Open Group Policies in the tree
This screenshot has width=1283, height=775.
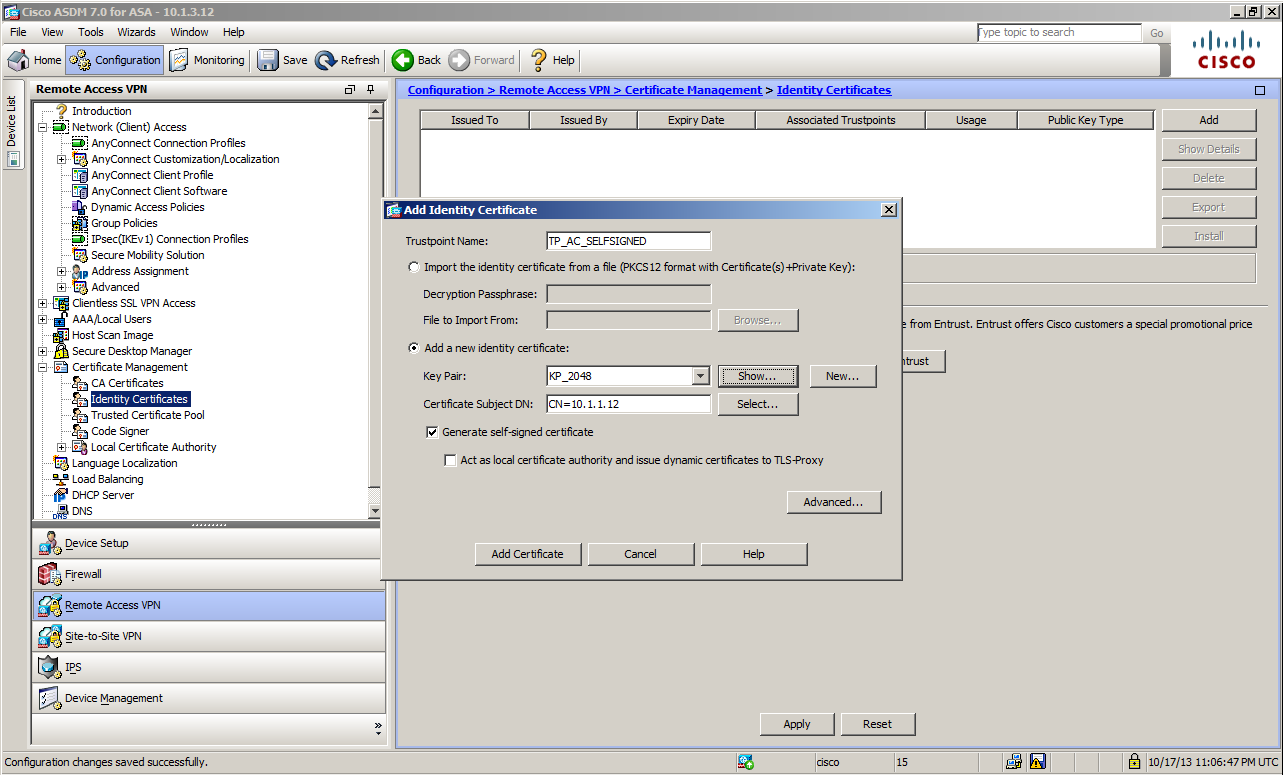pyautogui.click(x=124, y=223)
